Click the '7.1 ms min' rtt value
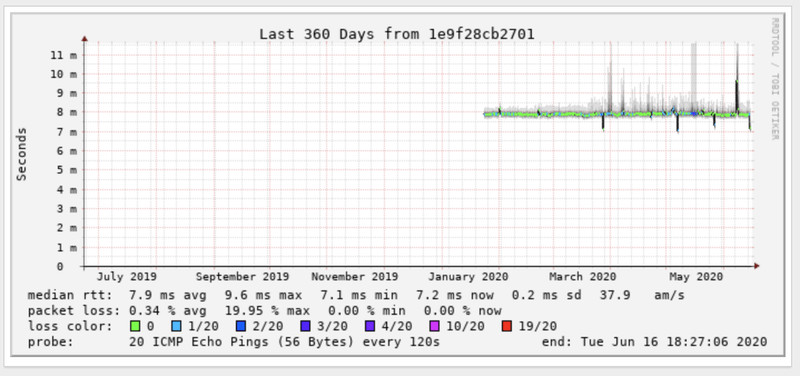Screen dimensions: 800x376 coord(359,295)
